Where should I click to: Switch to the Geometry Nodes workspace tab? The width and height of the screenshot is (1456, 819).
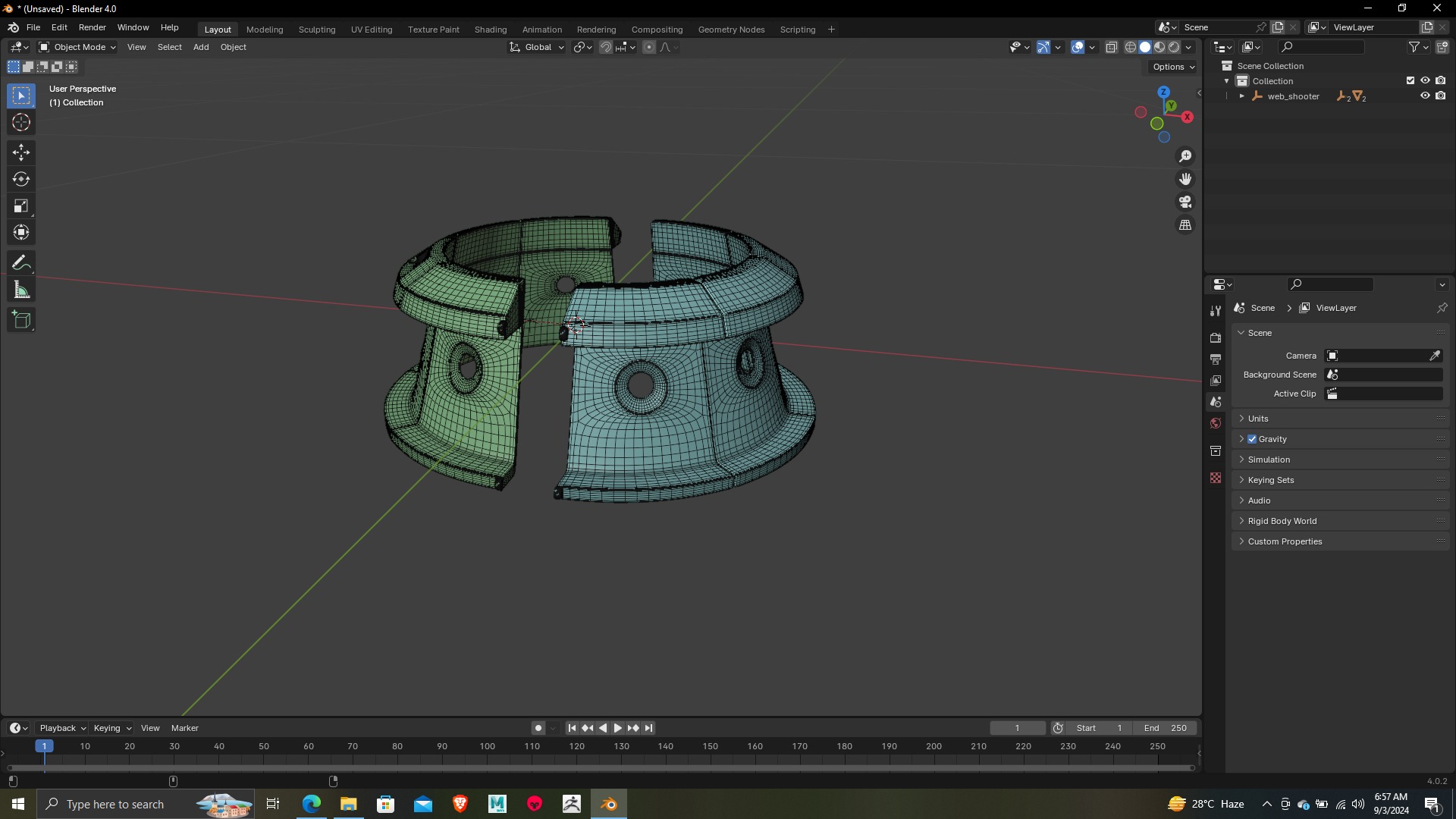tap(731, 30)
